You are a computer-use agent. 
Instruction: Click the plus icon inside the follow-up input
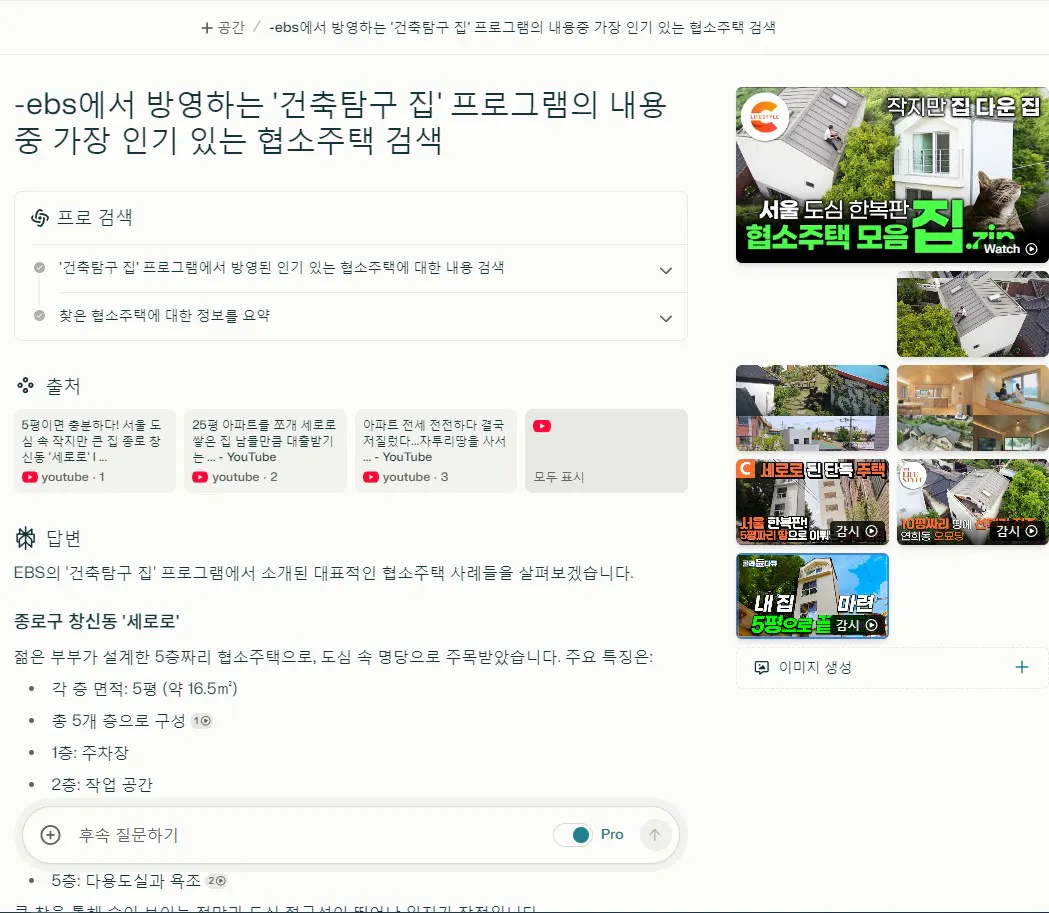tap(49, 834)
